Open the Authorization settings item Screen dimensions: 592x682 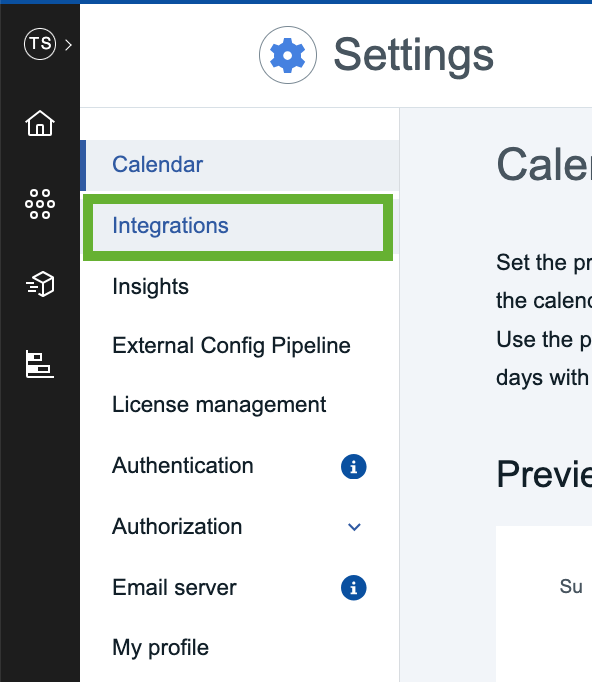(240, 527)
